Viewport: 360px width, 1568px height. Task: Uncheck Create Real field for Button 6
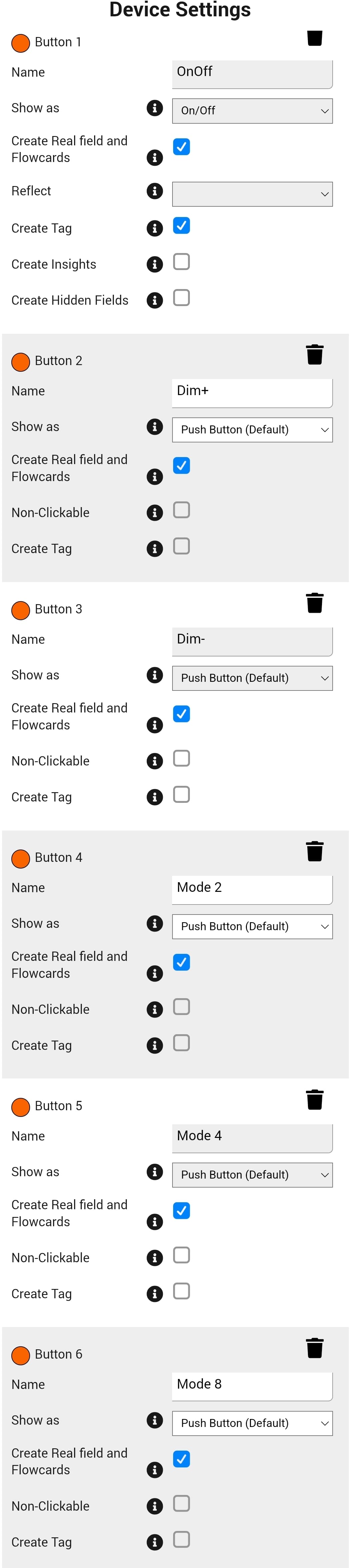(x=182, y=1458)
